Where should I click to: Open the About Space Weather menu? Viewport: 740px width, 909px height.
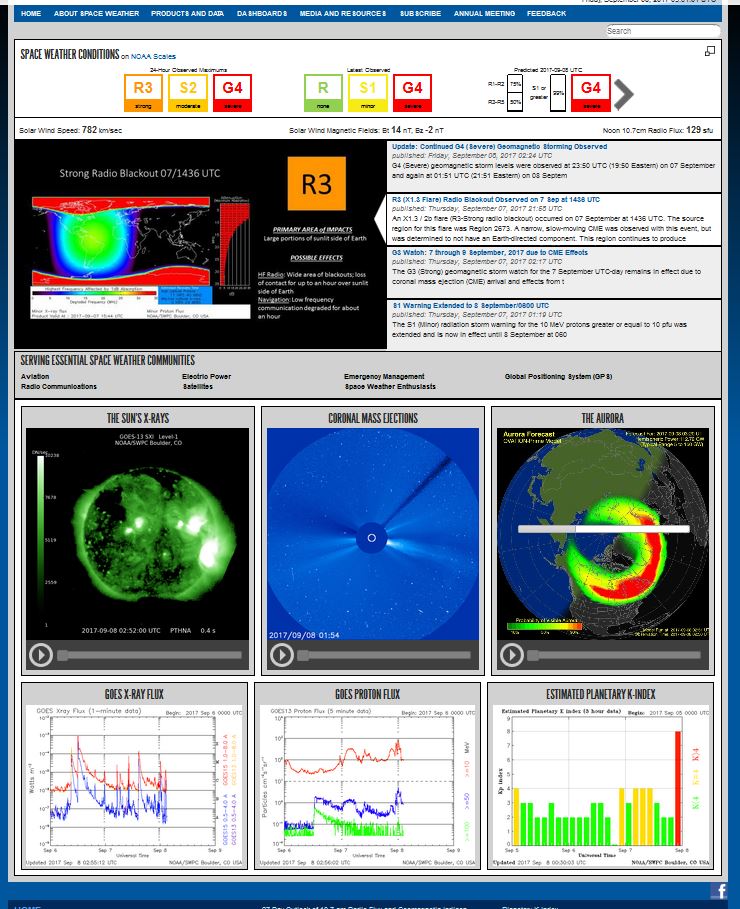coord(96,14)
